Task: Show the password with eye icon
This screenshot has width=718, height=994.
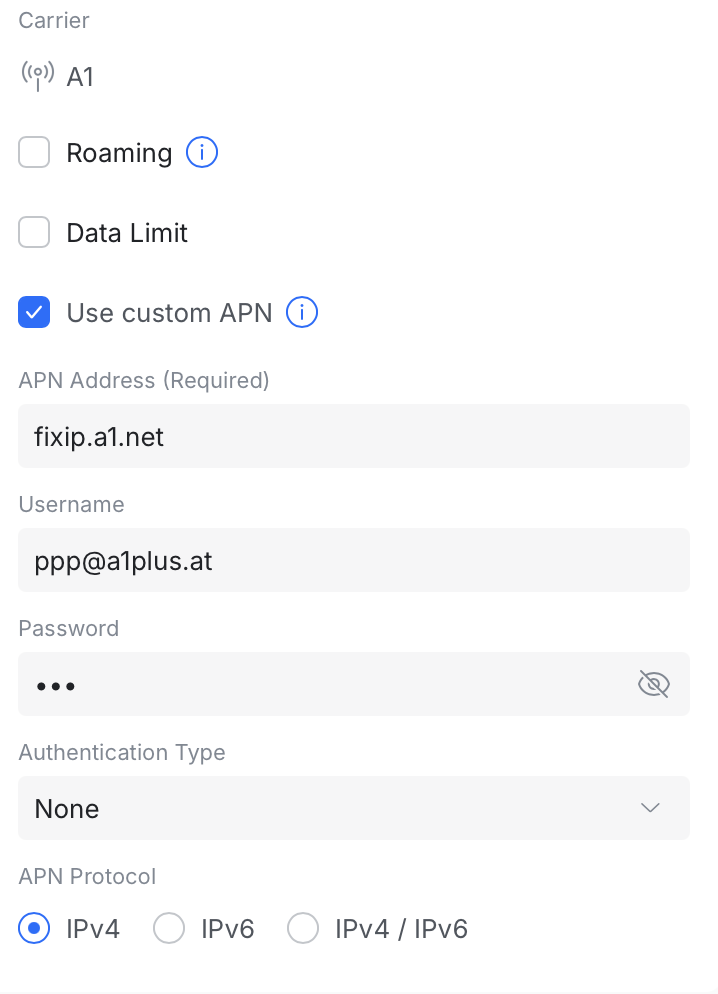Action: pos(653,684)
